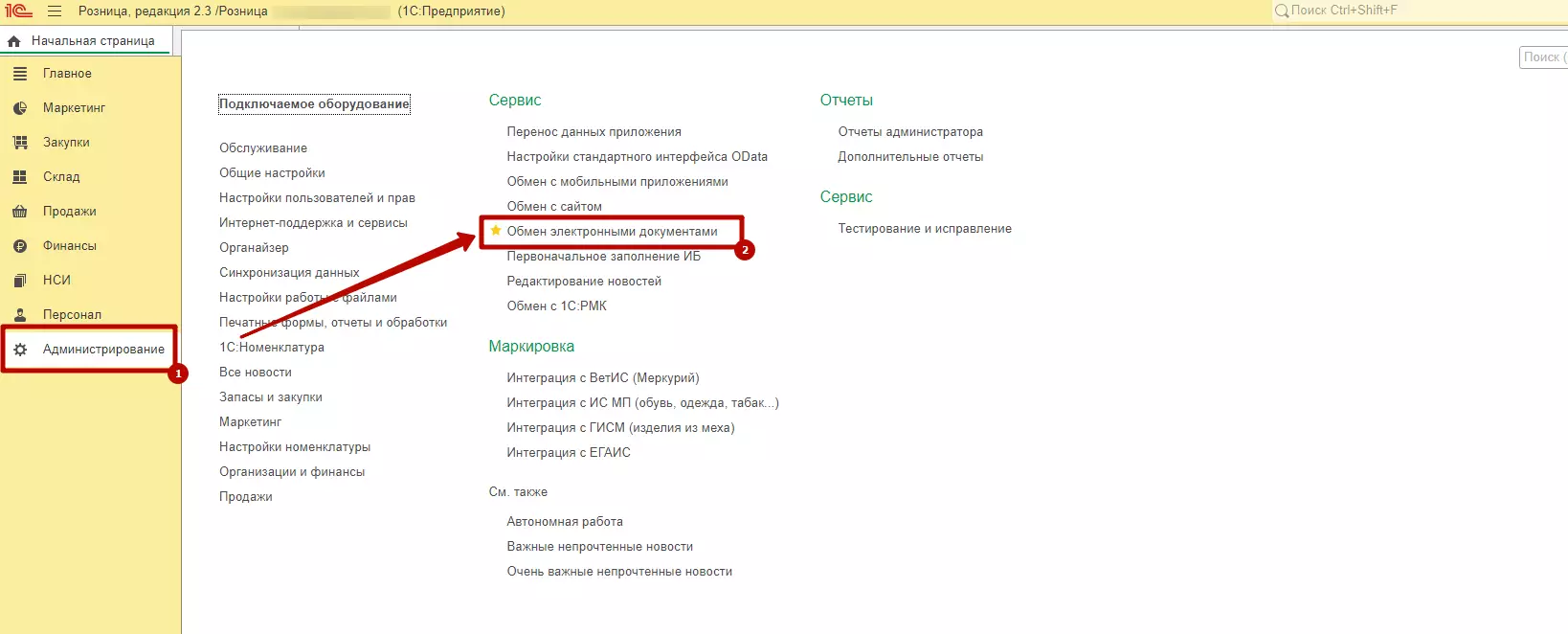Click the functions menu search box Поиск

pos(1543,57)
